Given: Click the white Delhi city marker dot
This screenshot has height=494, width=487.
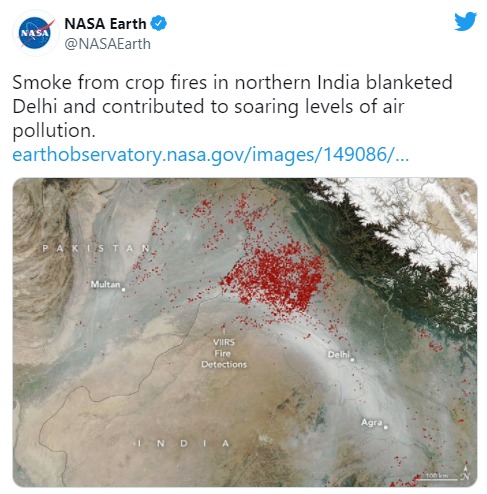Looking at the screenshot, I should click(x=352, y=360).
